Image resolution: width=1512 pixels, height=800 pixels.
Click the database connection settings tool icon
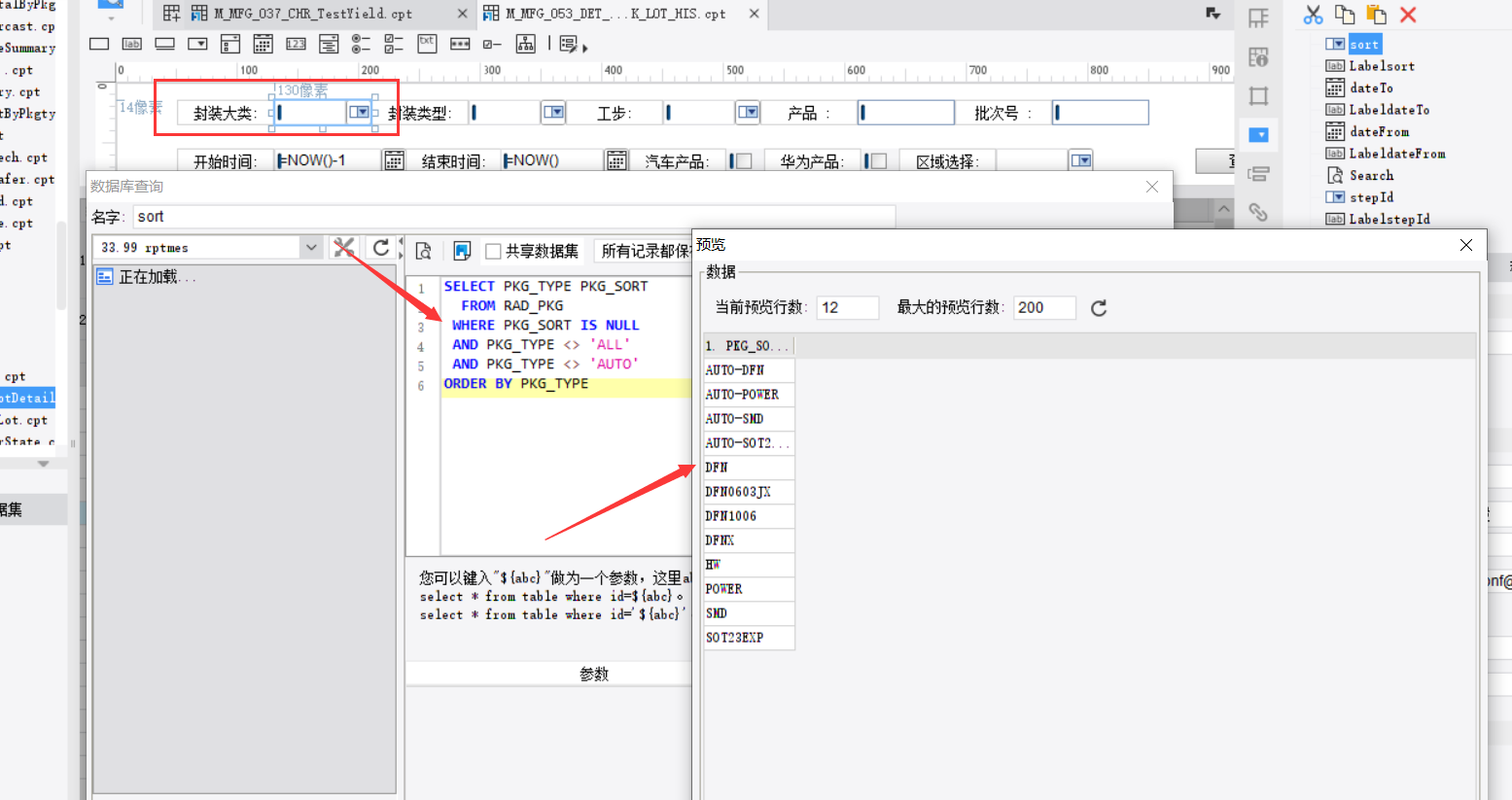343,248
